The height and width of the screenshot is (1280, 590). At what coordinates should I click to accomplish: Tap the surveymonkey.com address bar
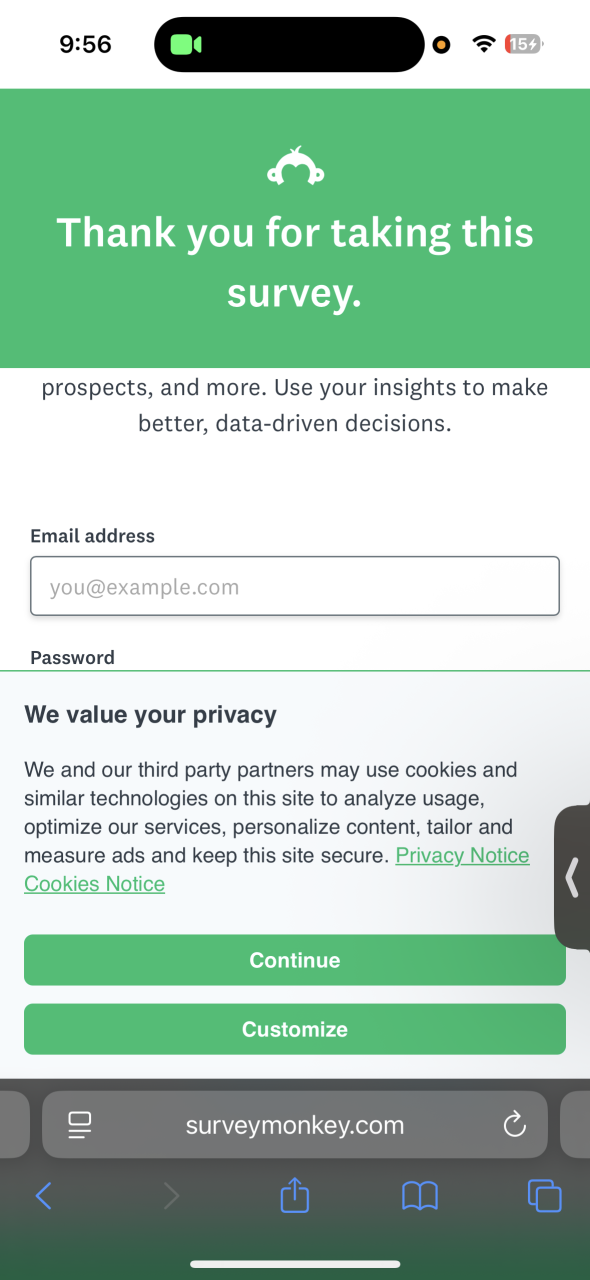coord(295,1125)
